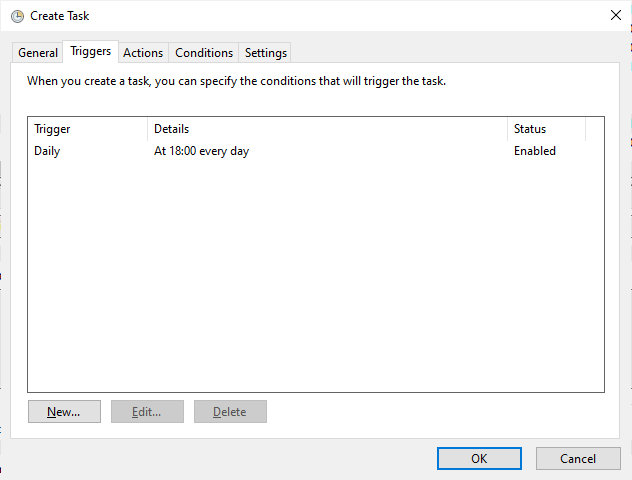Screen dimensions: 632x480
Task: Click the Edit... button
Action: pyautogui.click(x=148, y=411)
